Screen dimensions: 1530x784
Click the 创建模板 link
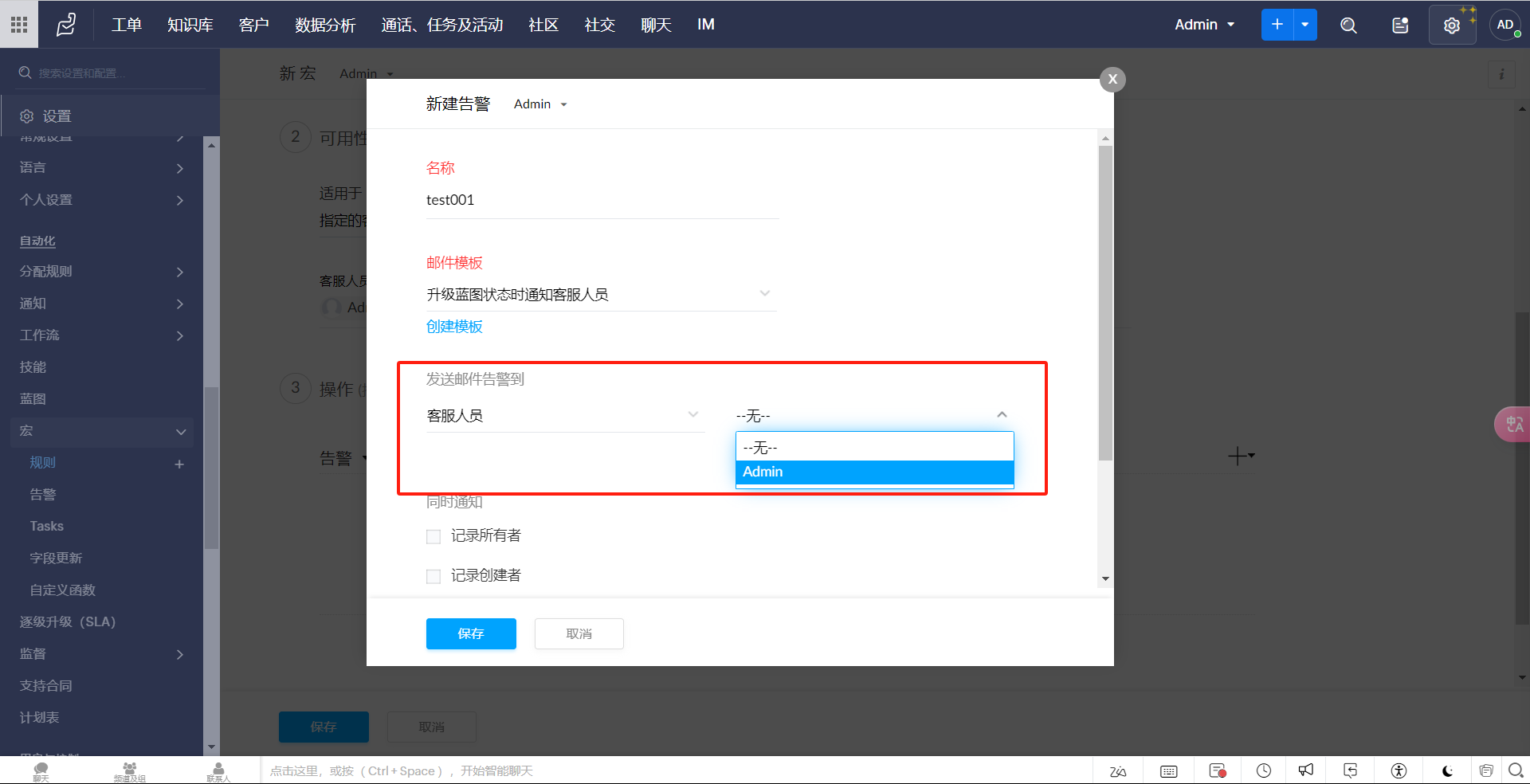click(454, 327)
